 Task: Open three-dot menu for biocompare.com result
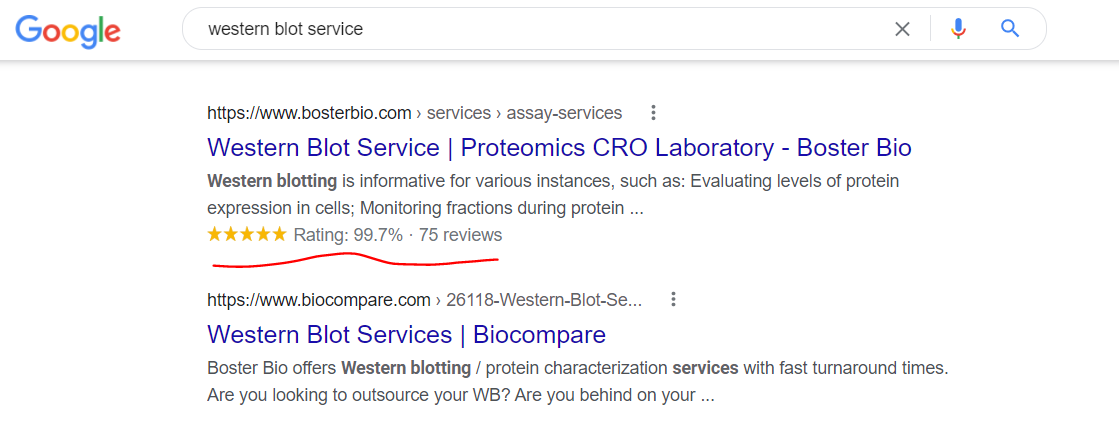pos(672,299)
